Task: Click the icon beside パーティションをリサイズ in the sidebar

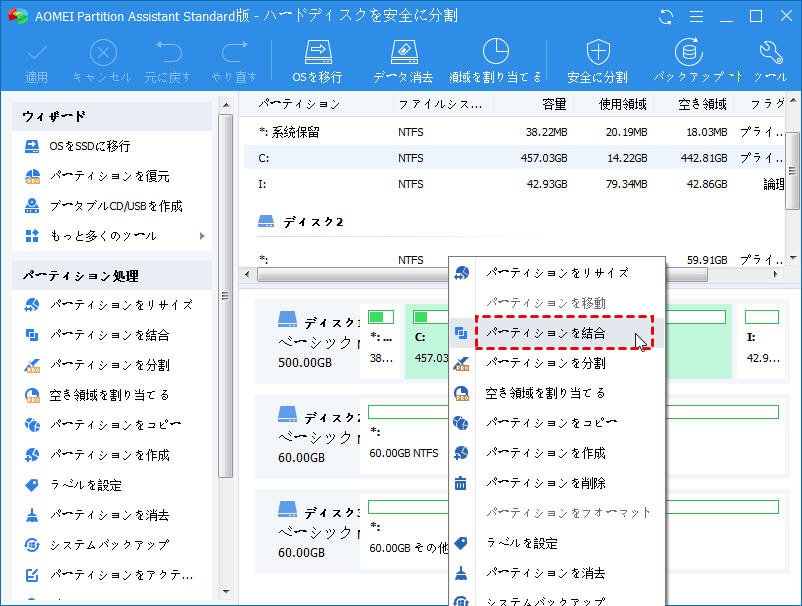Action: point(32,305)
